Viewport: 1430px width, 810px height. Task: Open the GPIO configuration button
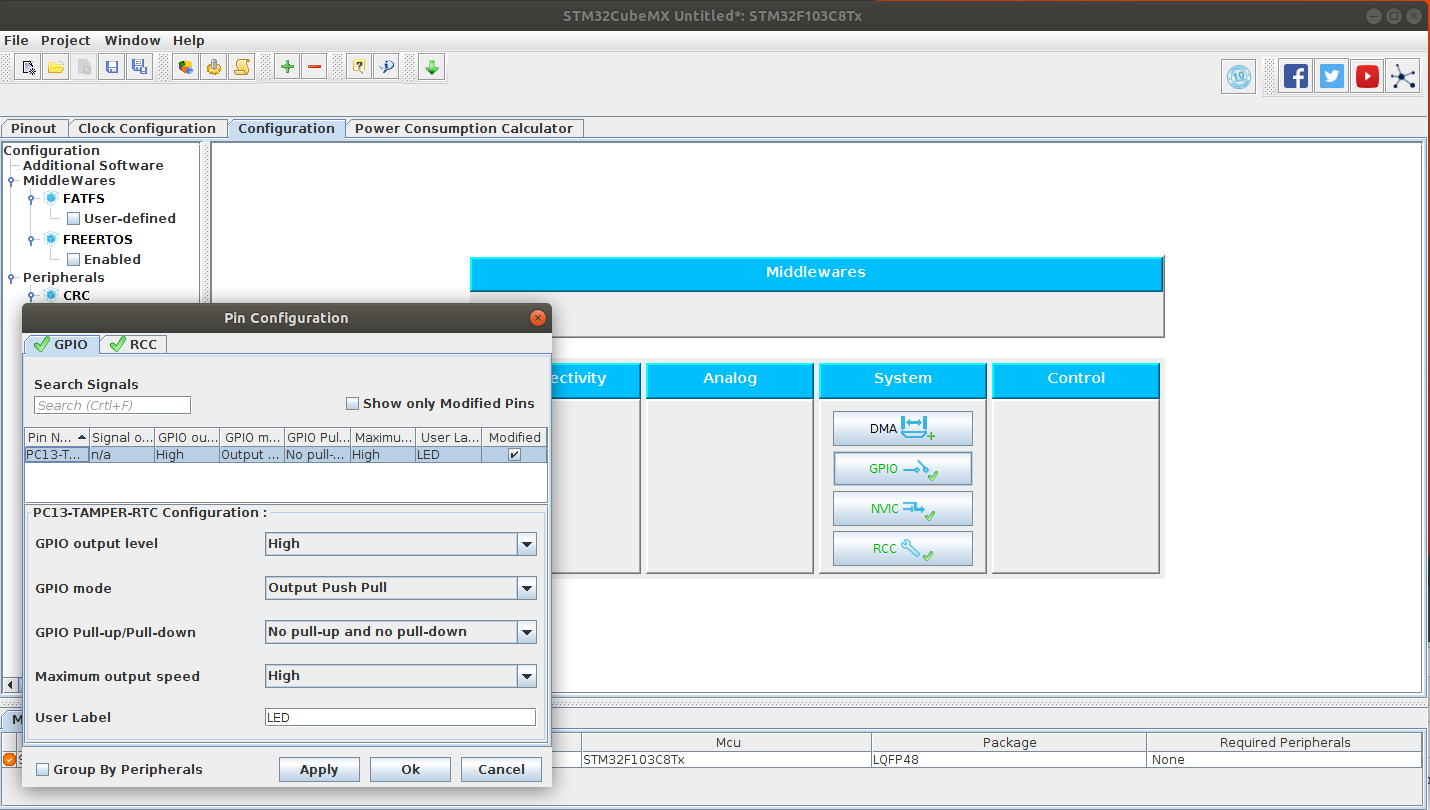click(903, 468)
